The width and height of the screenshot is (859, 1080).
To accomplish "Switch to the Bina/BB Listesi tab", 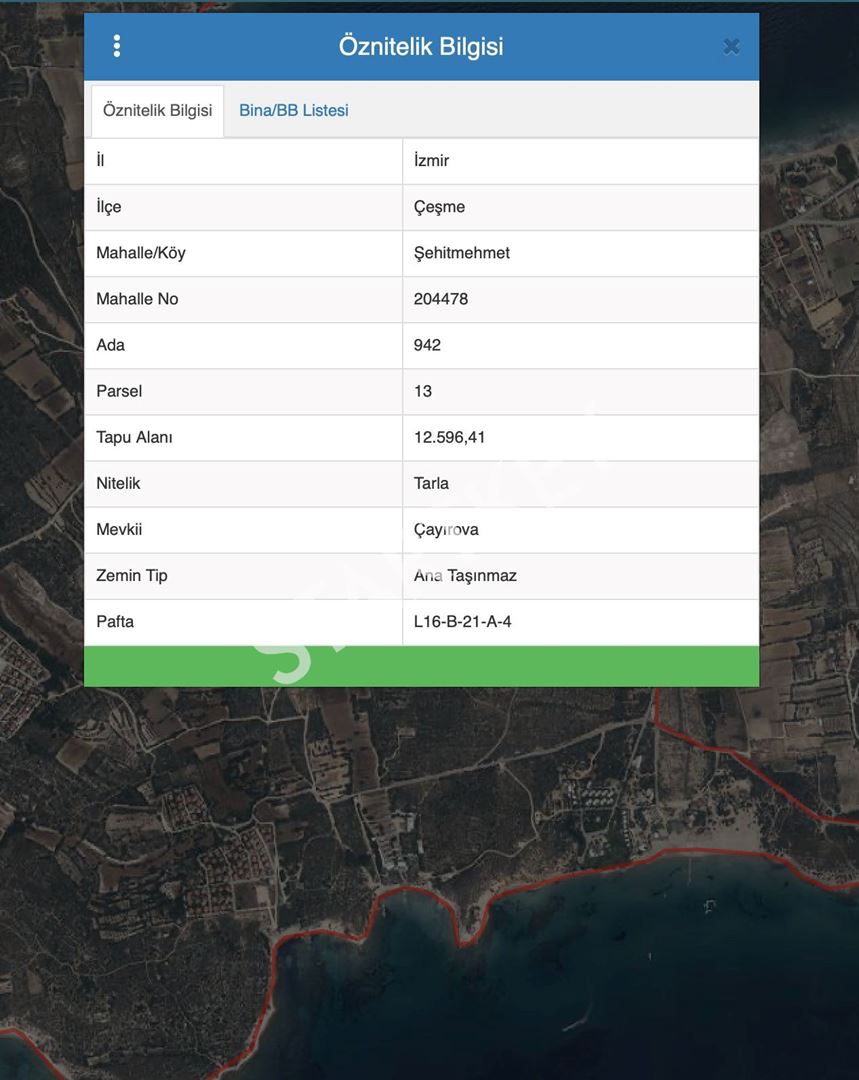I will coord(293,110).
